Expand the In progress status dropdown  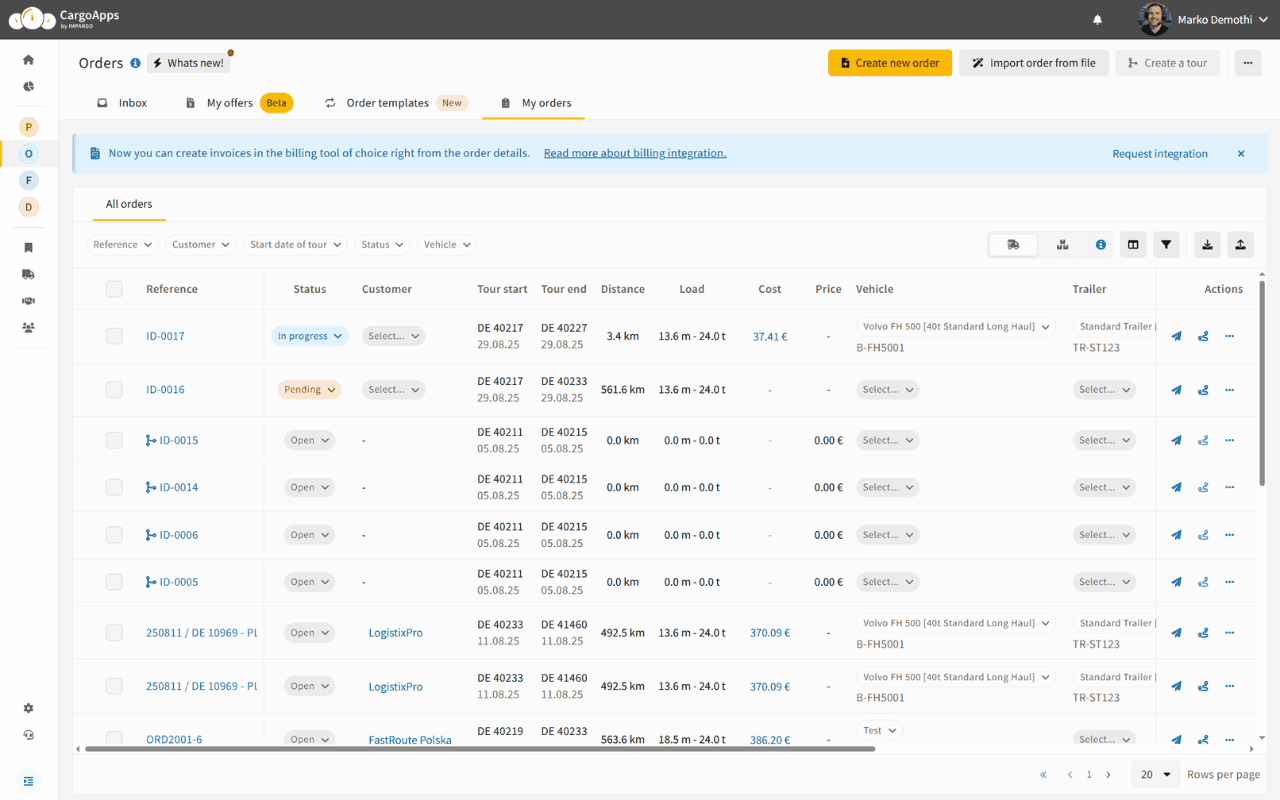point(309,337)
